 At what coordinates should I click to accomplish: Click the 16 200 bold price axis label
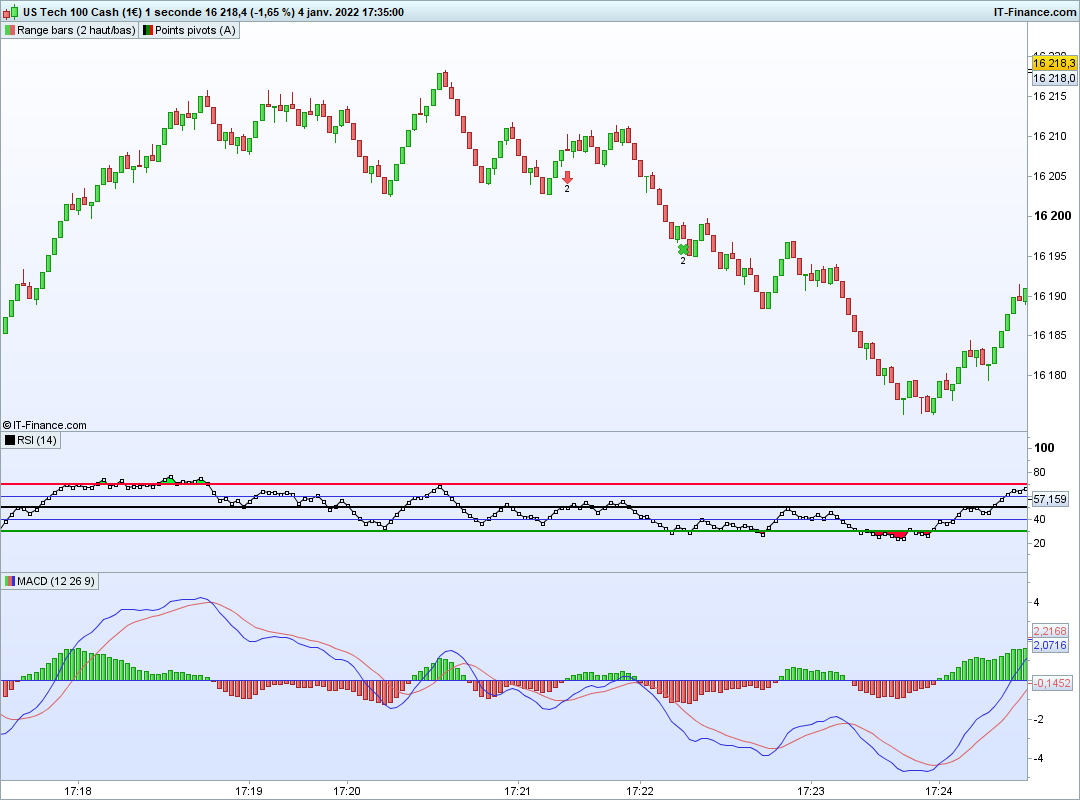1052,216
